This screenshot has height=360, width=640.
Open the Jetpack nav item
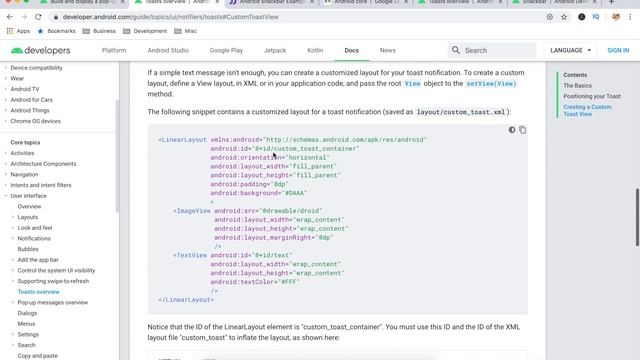pos(275,50)
